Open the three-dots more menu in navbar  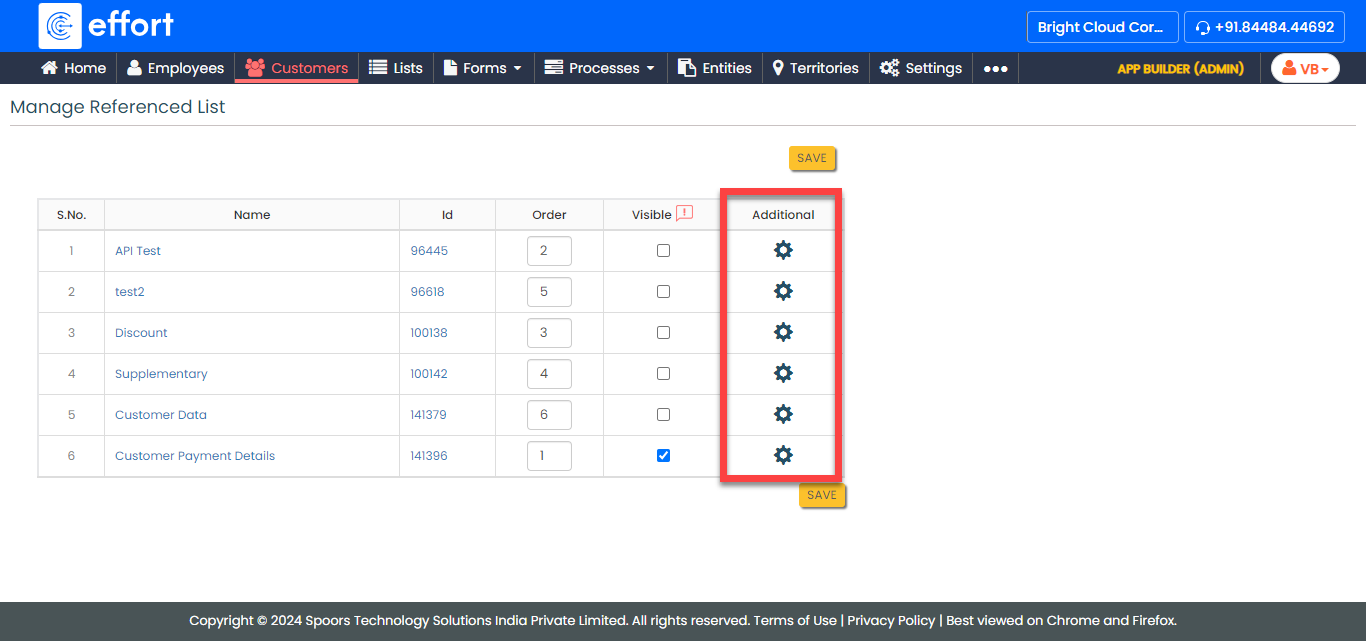tap(995, 68)
